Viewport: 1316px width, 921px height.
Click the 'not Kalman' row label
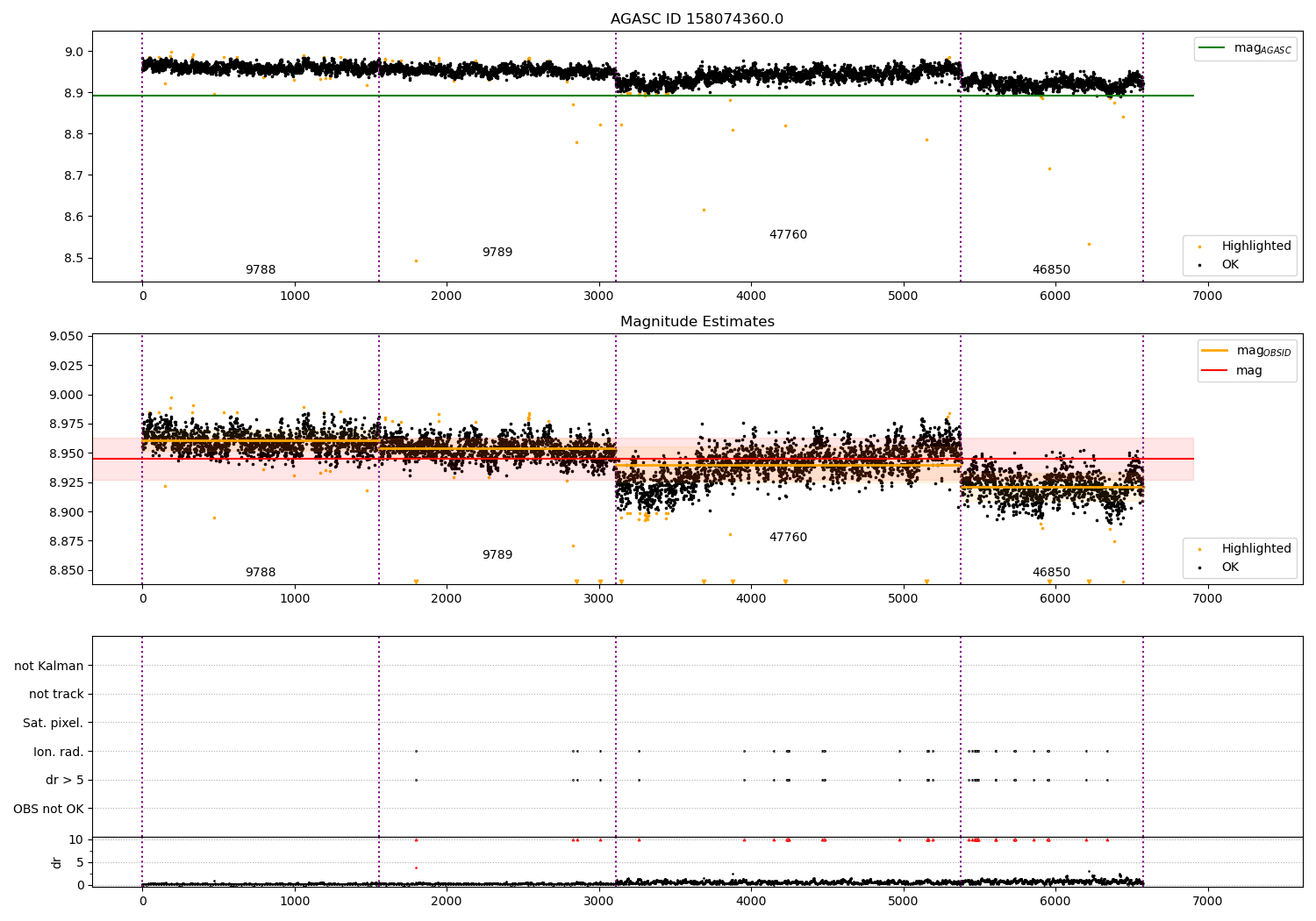pyautogui.click(x=49, y=667)
